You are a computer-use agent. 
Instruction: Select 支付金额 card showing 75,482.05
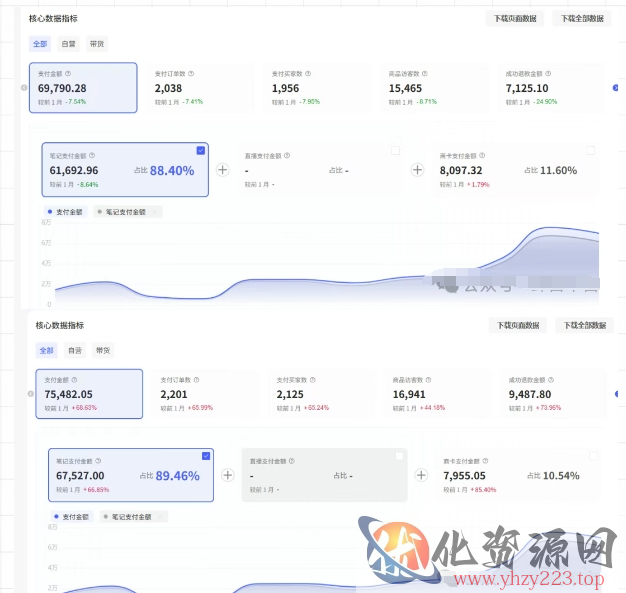click(89, 394)
